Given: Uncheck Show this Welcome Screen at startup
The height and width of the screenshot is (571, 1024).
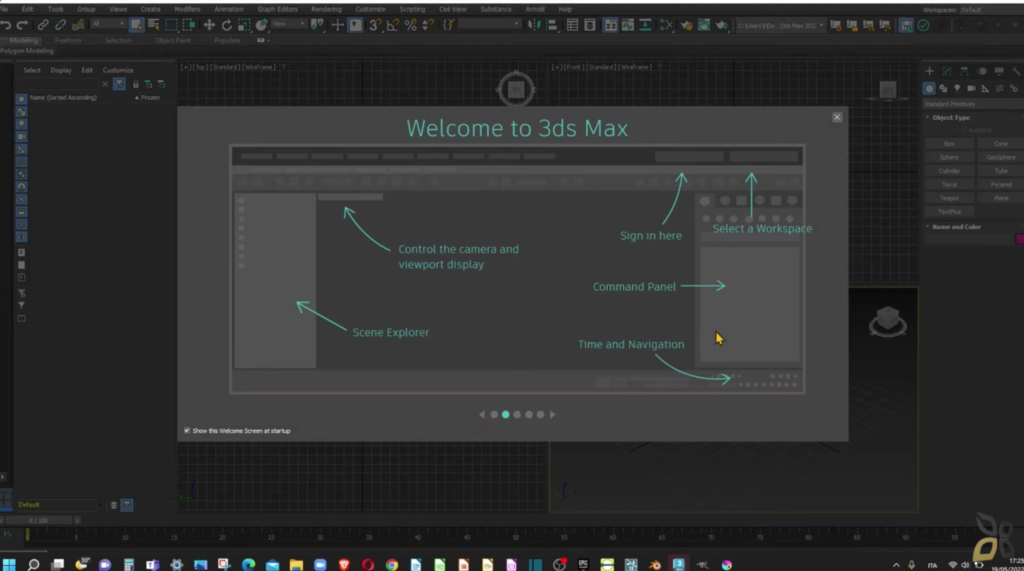Looking at the screenshot, I should (x=187, y=431).
